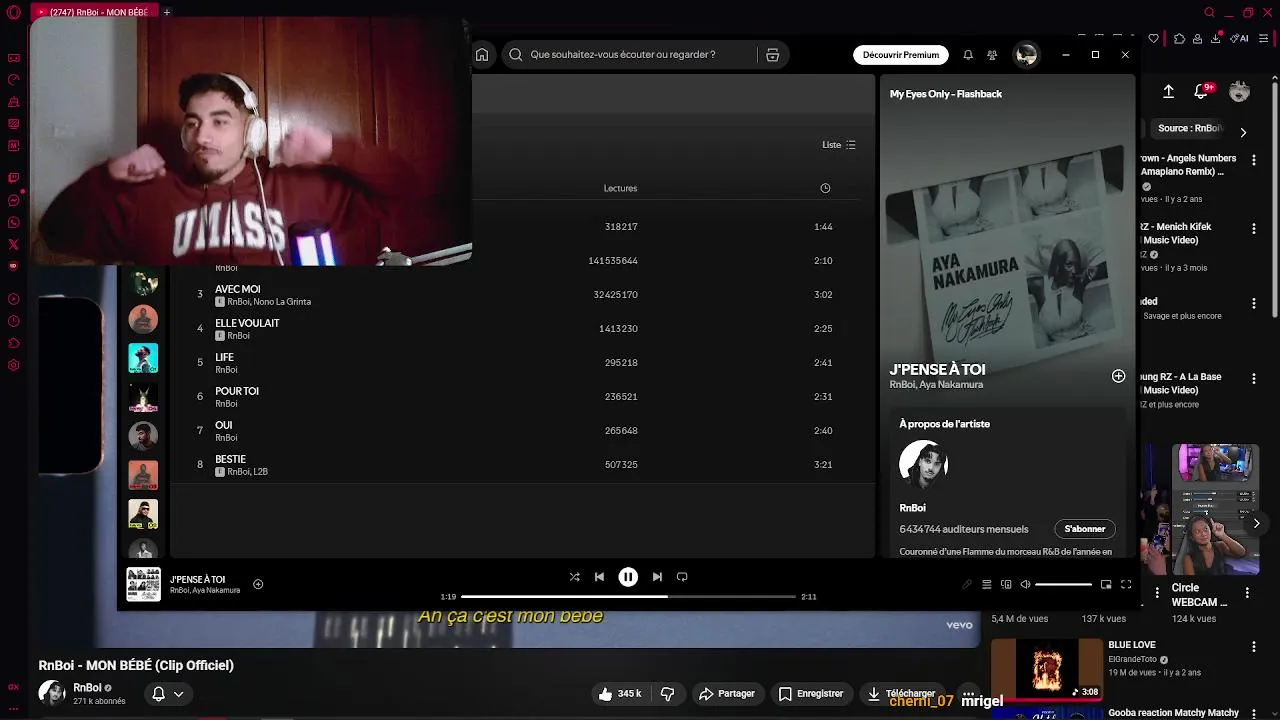Viewport: 1280px width, 720px height.
Task: Open Spotify home icon
Action: (482, 55)
